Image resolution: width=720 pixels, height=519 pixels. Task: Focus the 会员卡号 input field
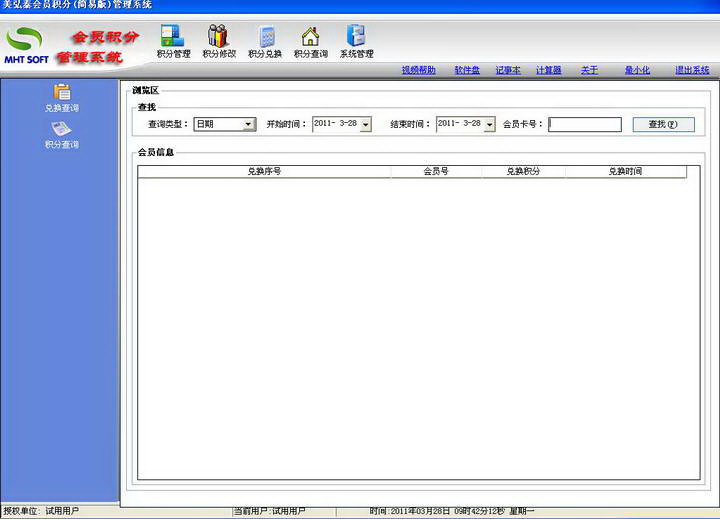coord(585,124)
